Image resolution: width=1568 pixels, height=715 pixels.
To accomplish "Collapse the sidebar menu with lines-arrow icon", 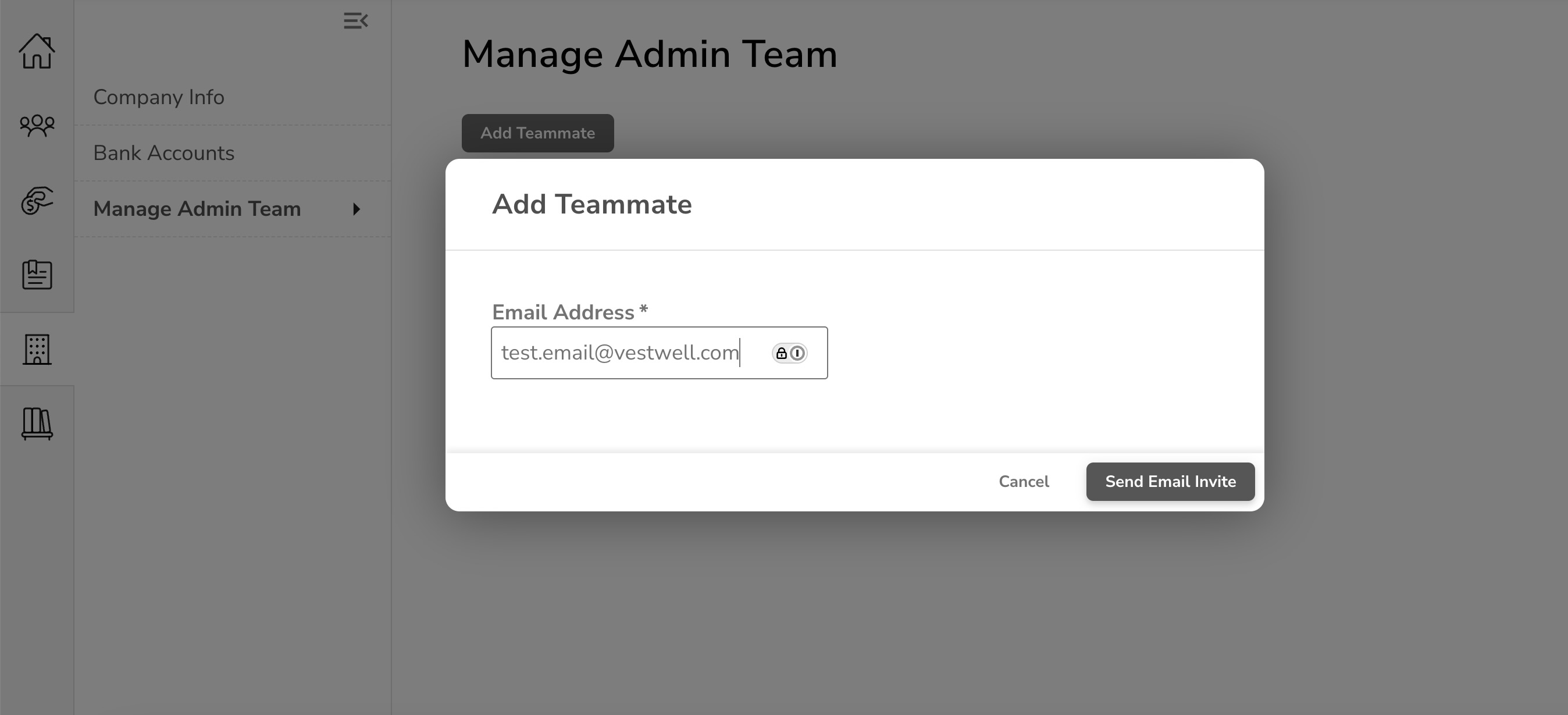I will coord(355,21).
